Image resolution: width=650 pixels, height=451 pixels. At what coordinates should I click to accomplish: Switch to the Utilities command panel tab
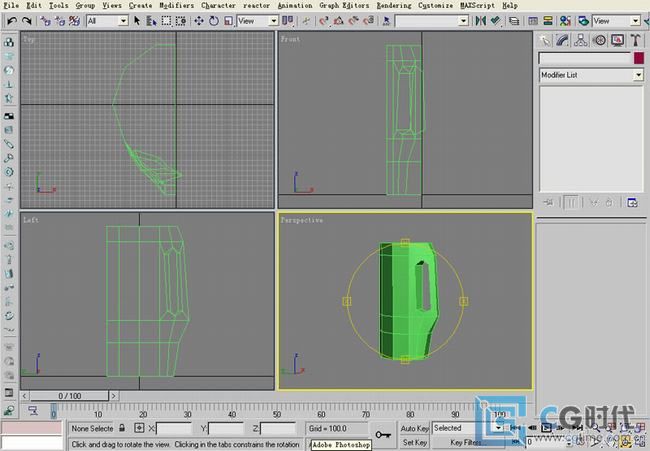635,40
